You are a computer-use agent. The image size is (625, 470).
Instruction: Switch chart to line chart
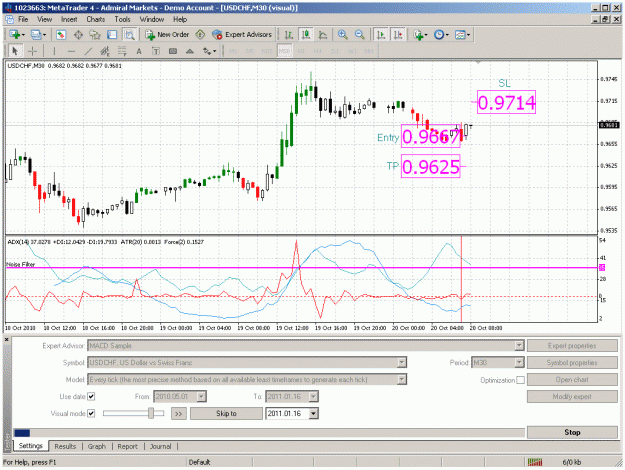[x=323, y=35]
